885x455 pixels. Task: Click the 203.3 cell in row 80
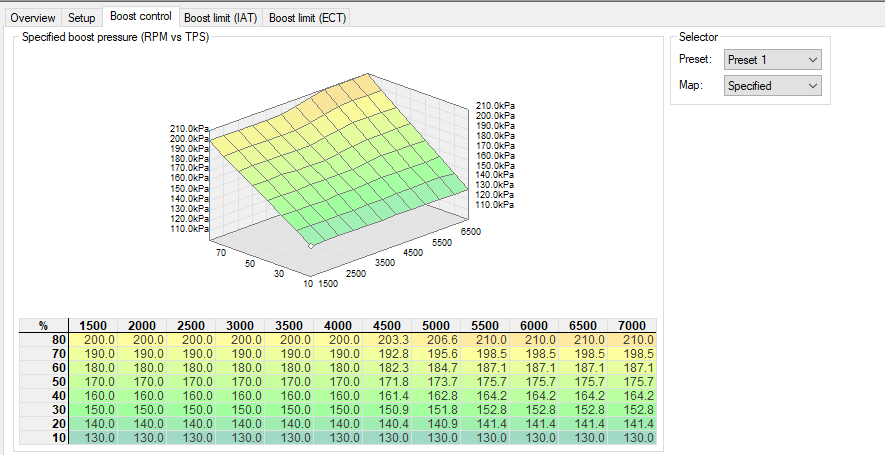(387, 340)
